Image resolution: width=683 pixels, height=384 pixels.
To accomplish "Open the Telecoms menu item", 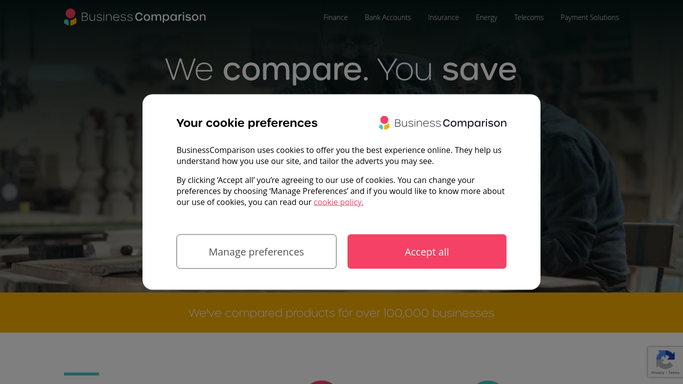I will [x=528, y=17].
